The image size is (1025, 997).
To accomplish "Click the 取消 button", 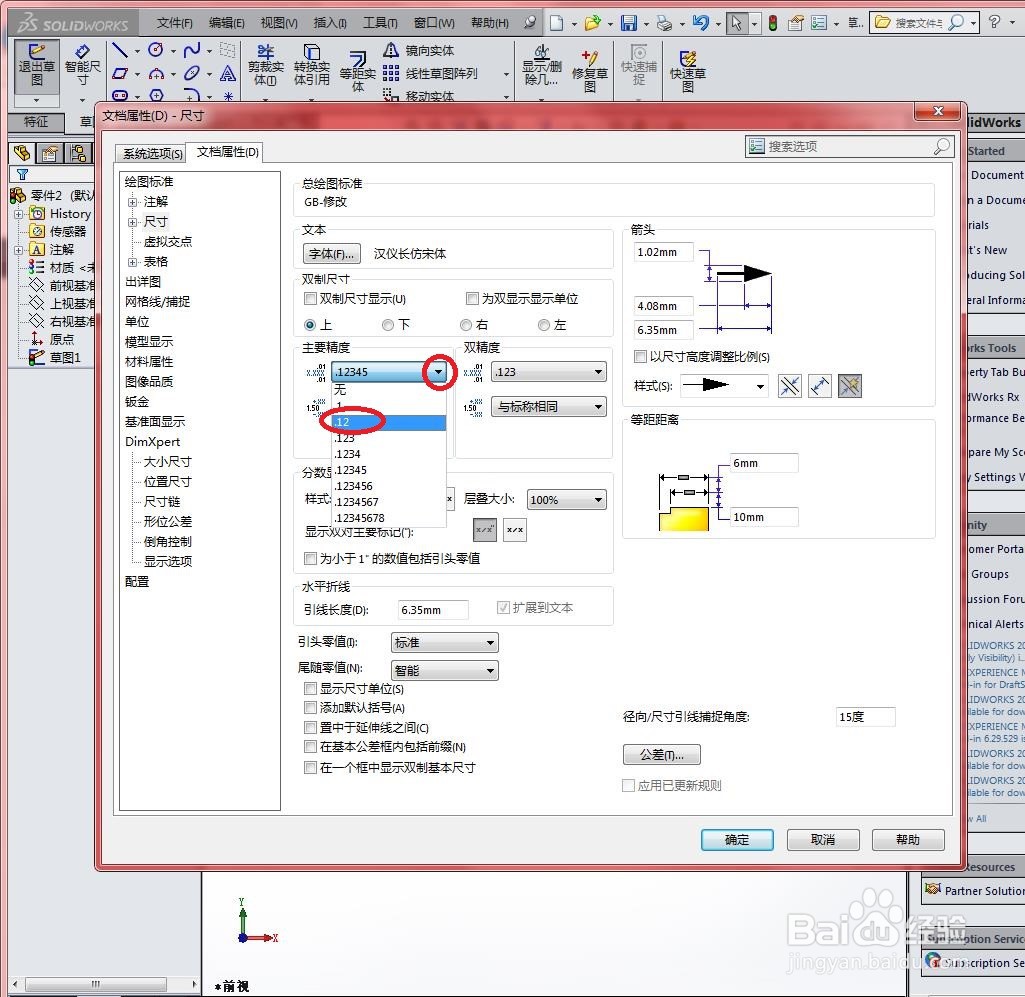I will point(822,839).
